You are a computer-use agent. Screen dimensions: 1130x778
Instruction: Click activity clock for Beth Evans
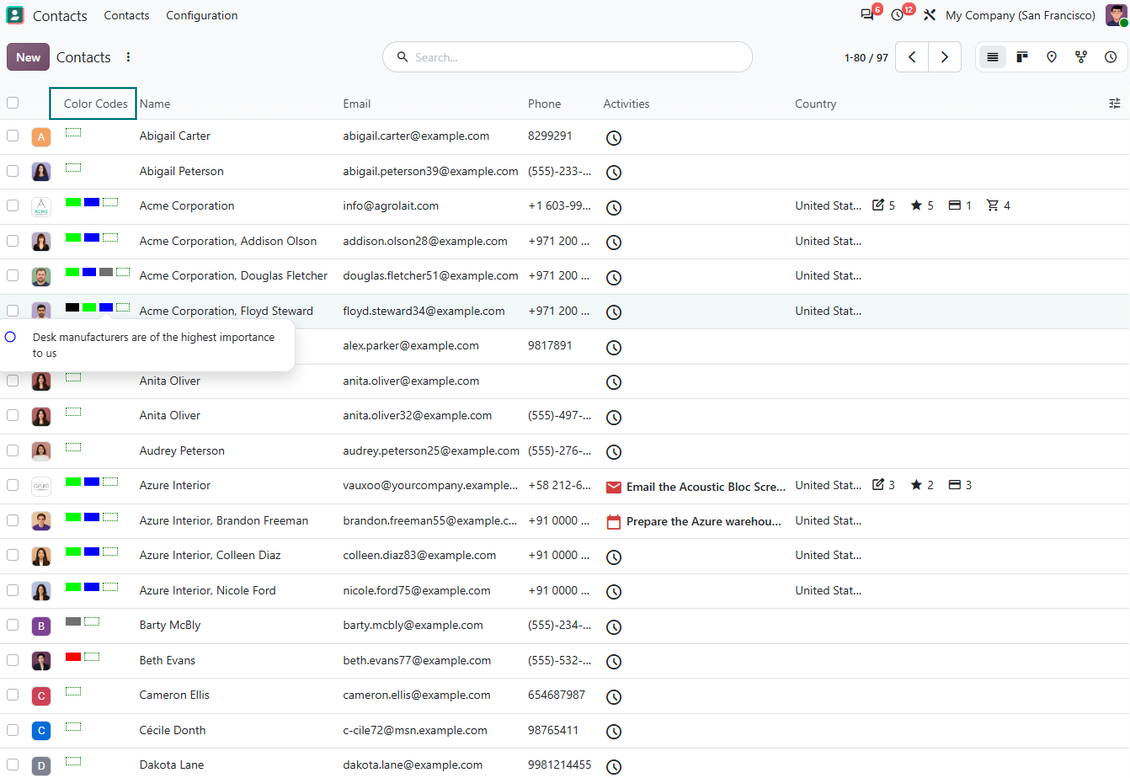tap(613, 661)
